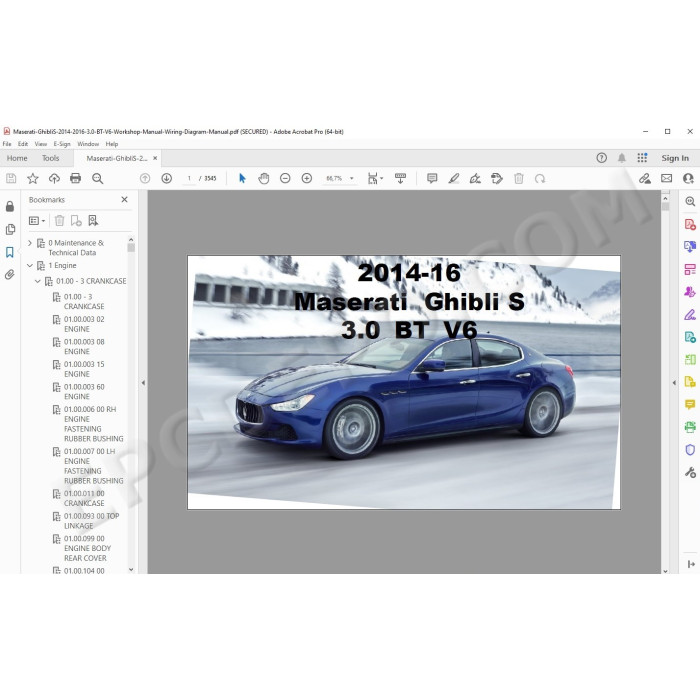Collapse the right tool rail at the bottom
Screen dimensions: 700x700
(x=691, y=564)
